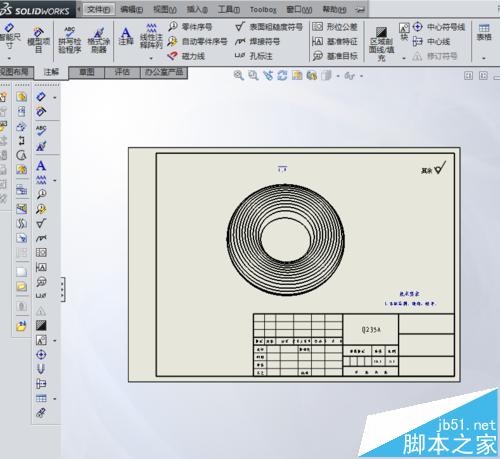Click the Centerline (中心线) button
Viewport: 500px width, 459px height.
[x=431, y=41]
